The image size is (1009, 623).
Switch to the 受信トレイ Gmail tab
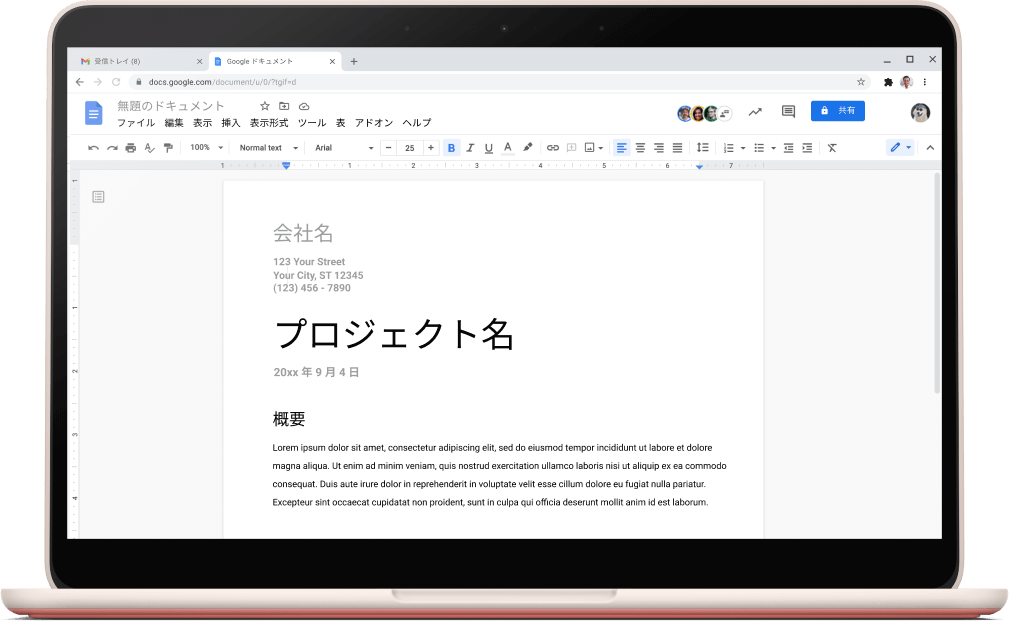pyautogui.click(x=135, y=61)
